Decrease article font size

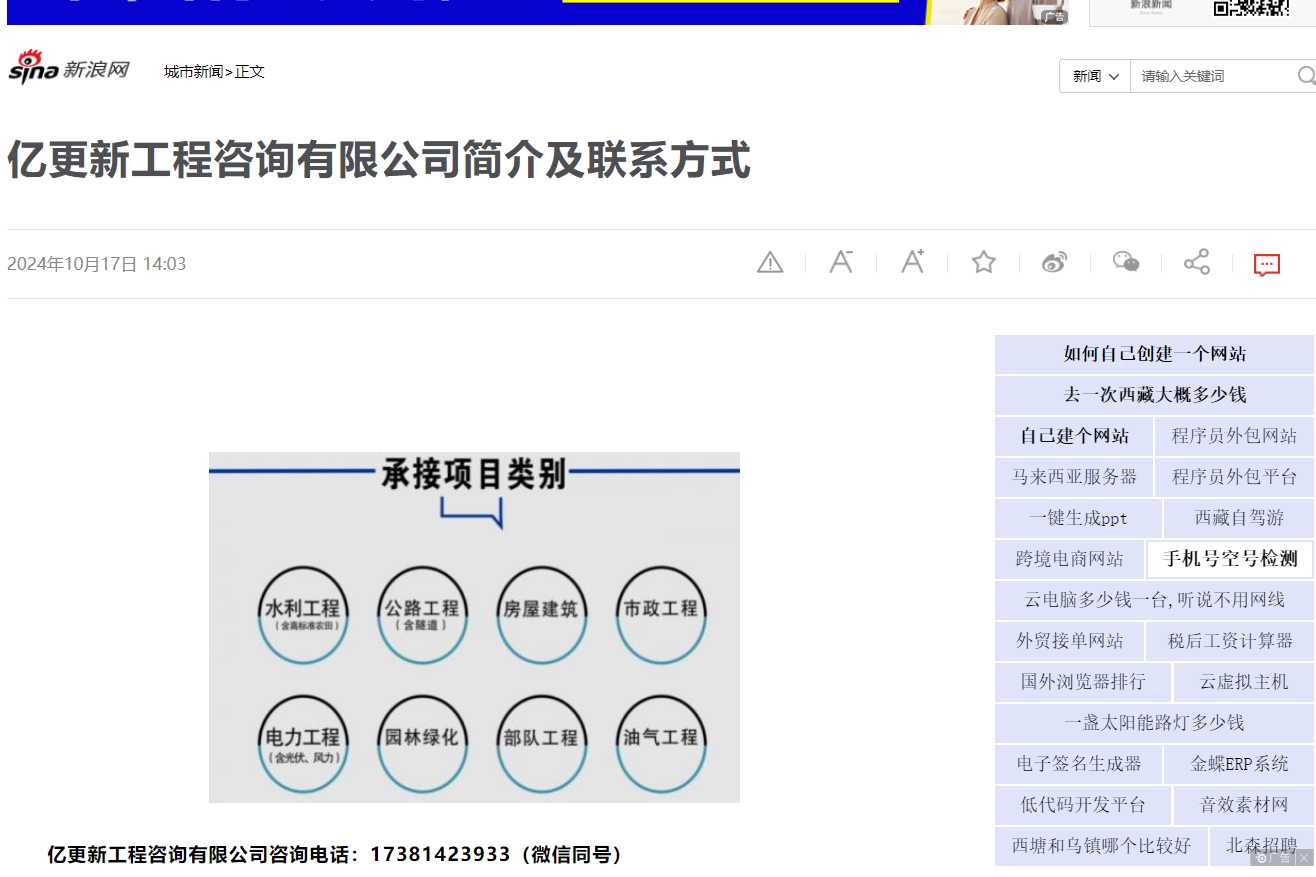point(841,263)
